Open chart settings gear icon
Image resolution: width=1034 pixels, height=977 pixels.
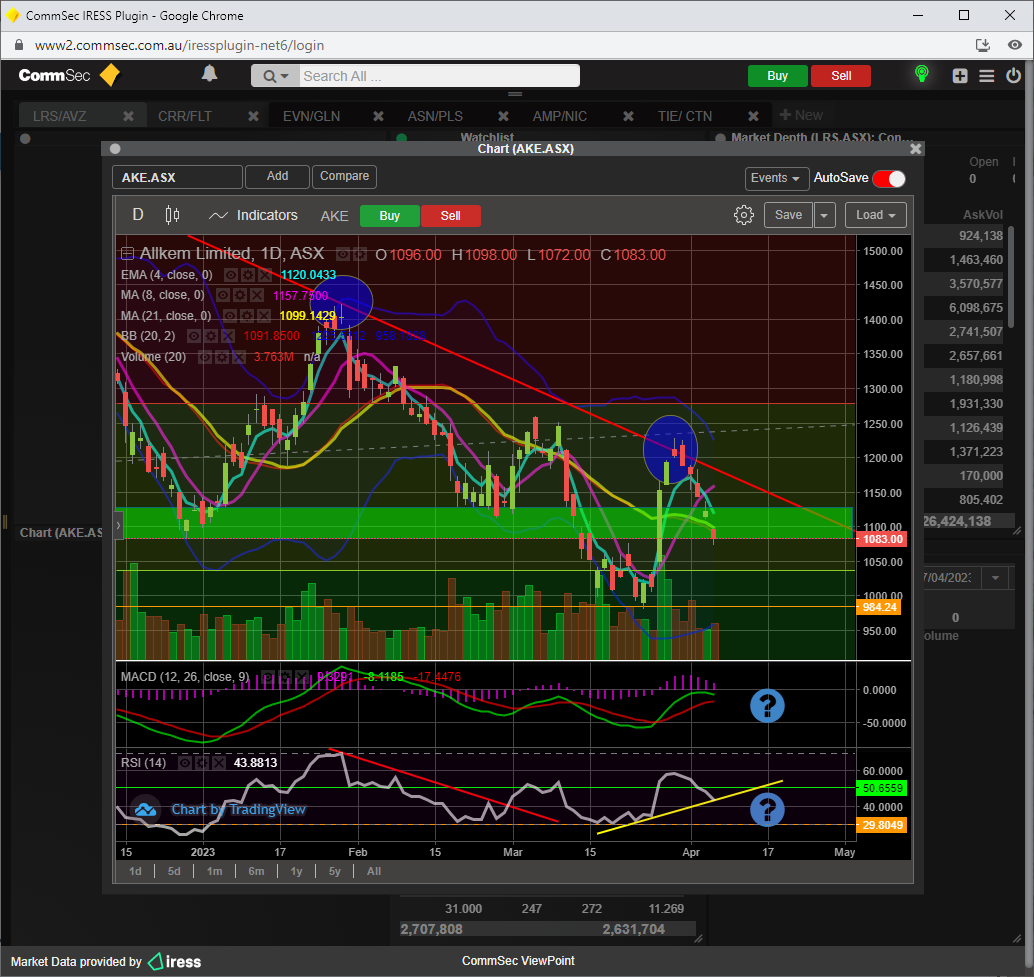click(x=744, y=215)
